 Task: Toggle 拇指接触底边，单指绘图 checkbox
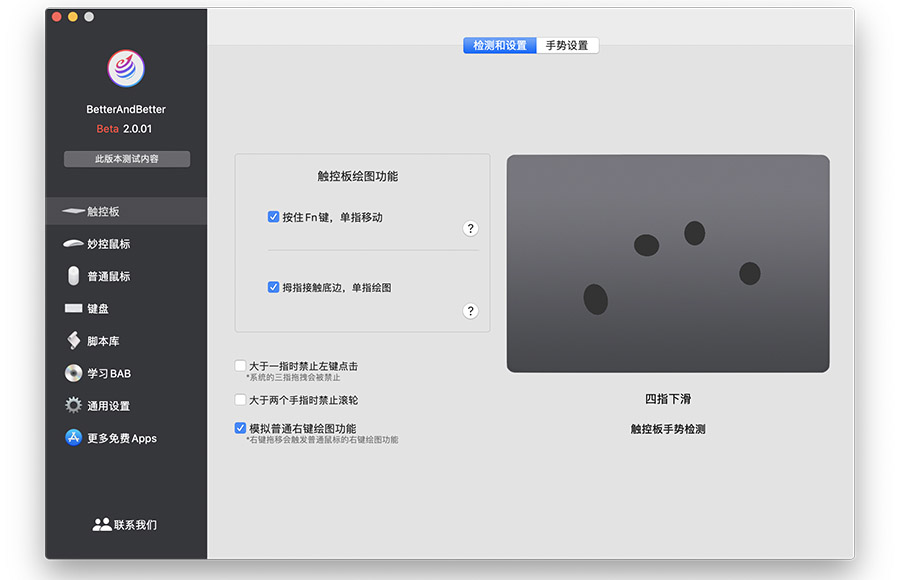pos(273,287)
